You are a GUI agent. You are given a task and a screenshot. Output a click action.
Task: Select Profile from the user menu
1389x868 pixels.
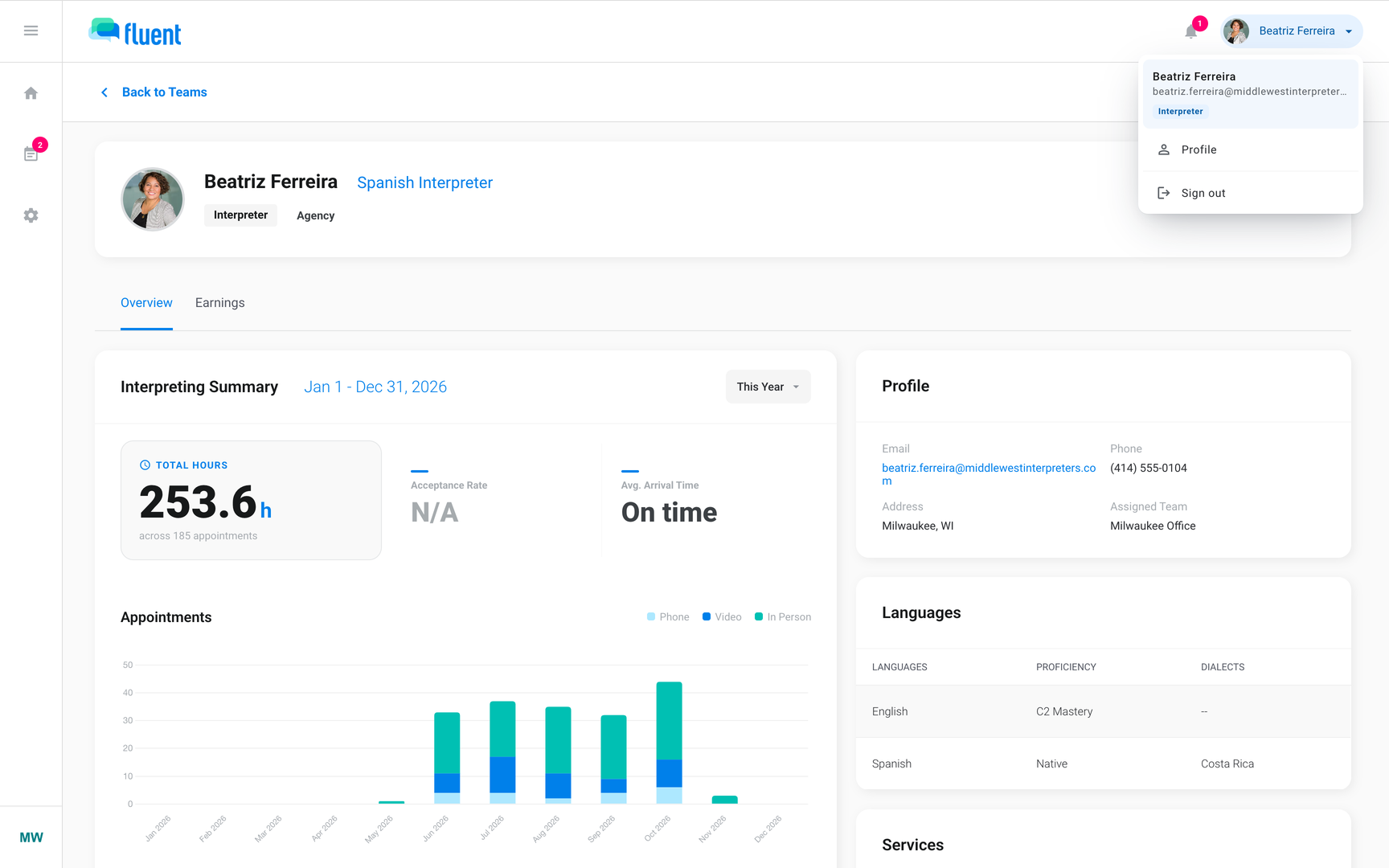point(1251,149)
